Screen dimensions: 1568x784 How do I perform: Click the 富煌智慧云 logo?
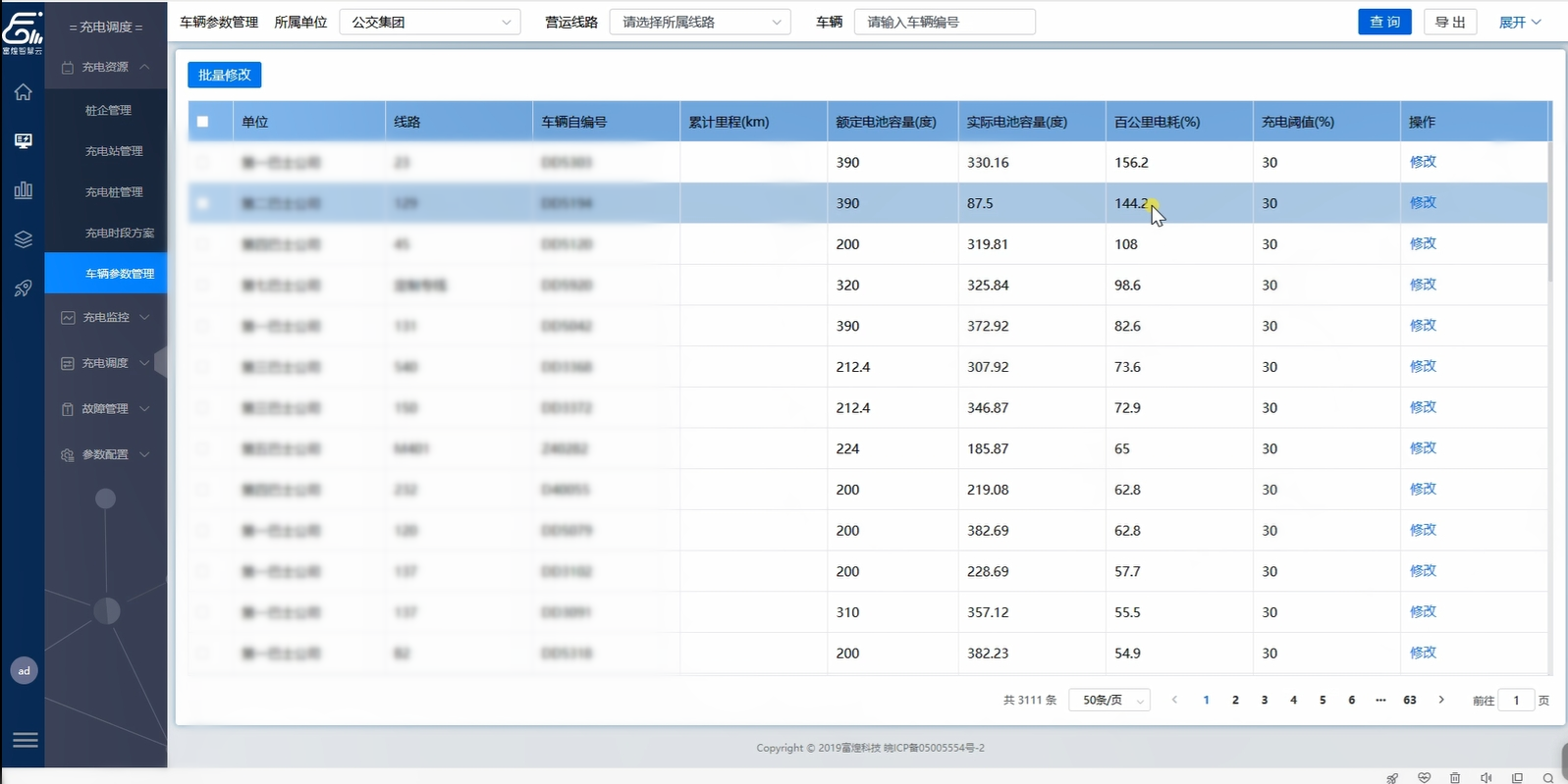tap(22, 31)
